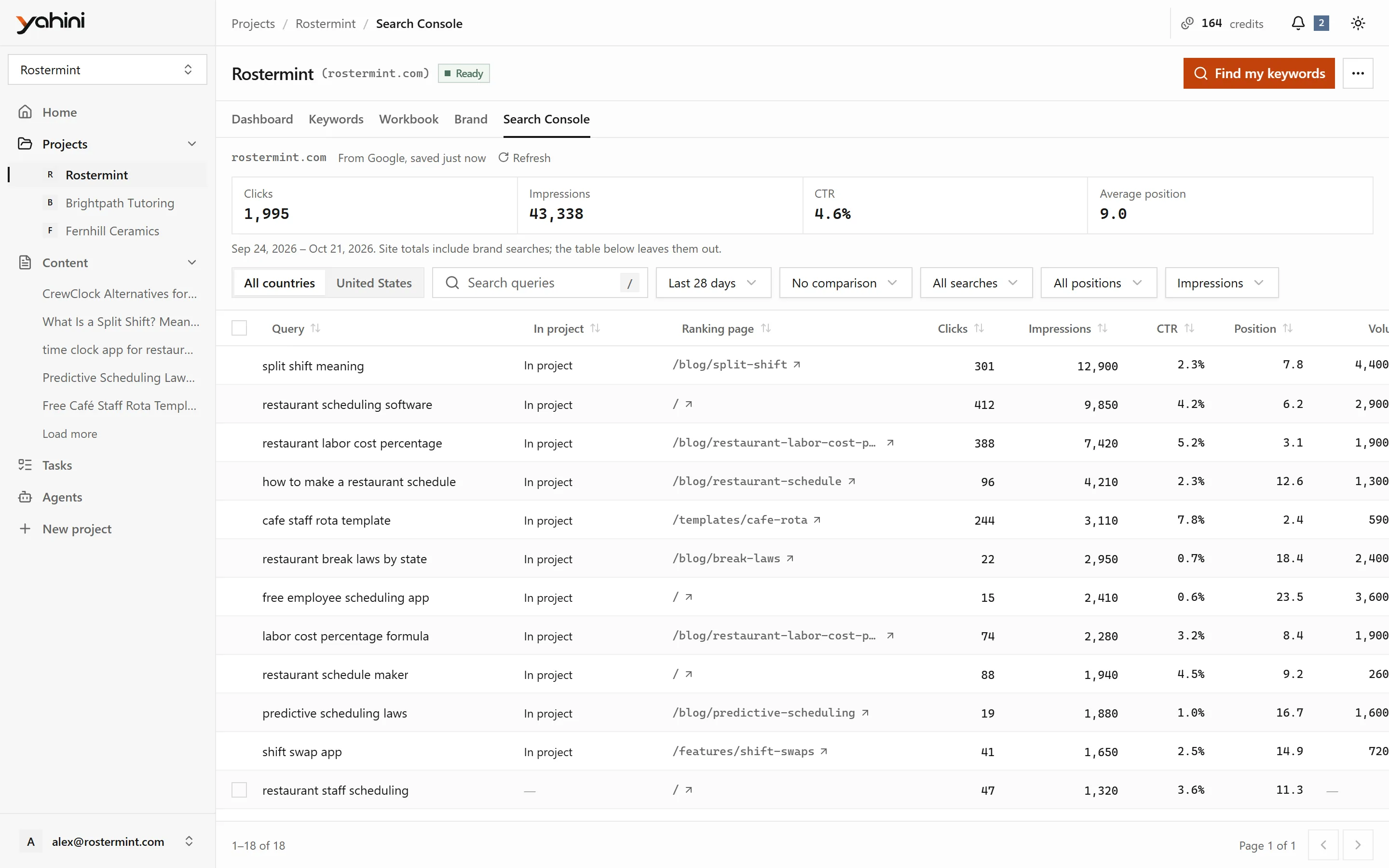
Task: Toggle the light/dark theme sun icon
Action: 1358,23
